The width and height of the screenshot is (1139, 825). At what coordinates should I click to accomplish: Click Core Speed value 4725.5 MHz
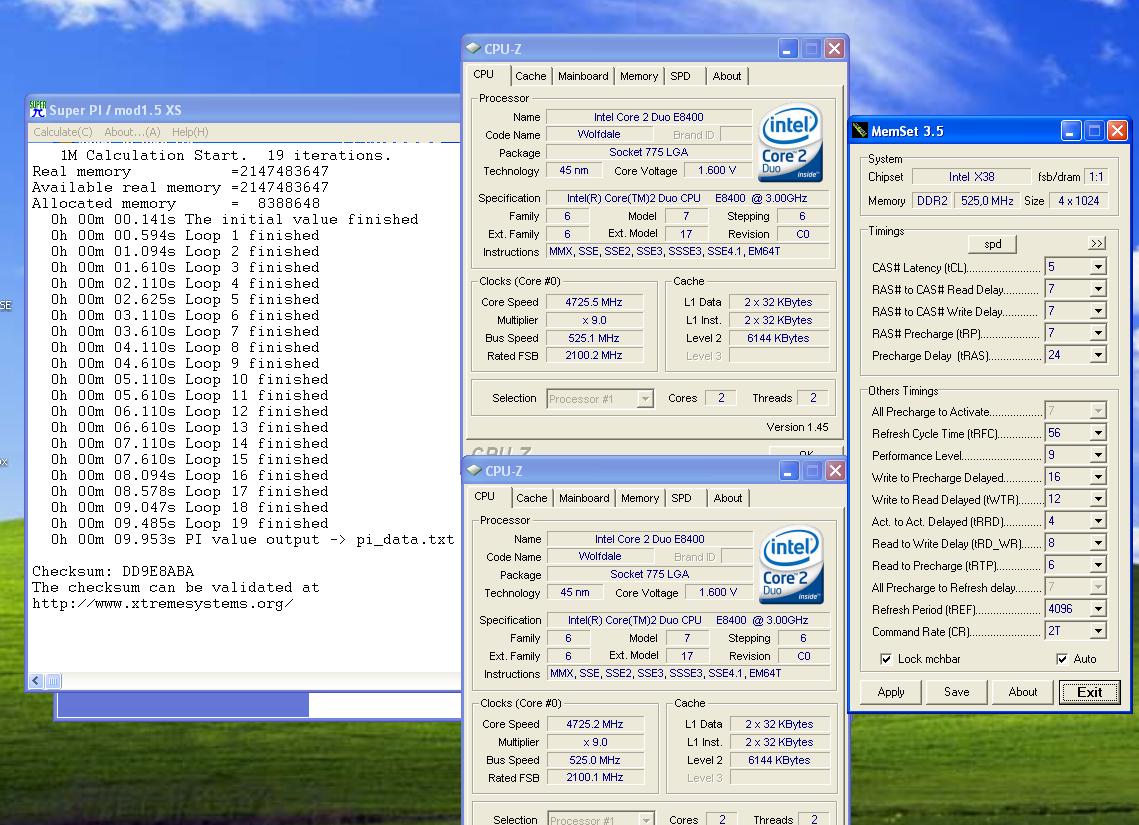point(593,302)
